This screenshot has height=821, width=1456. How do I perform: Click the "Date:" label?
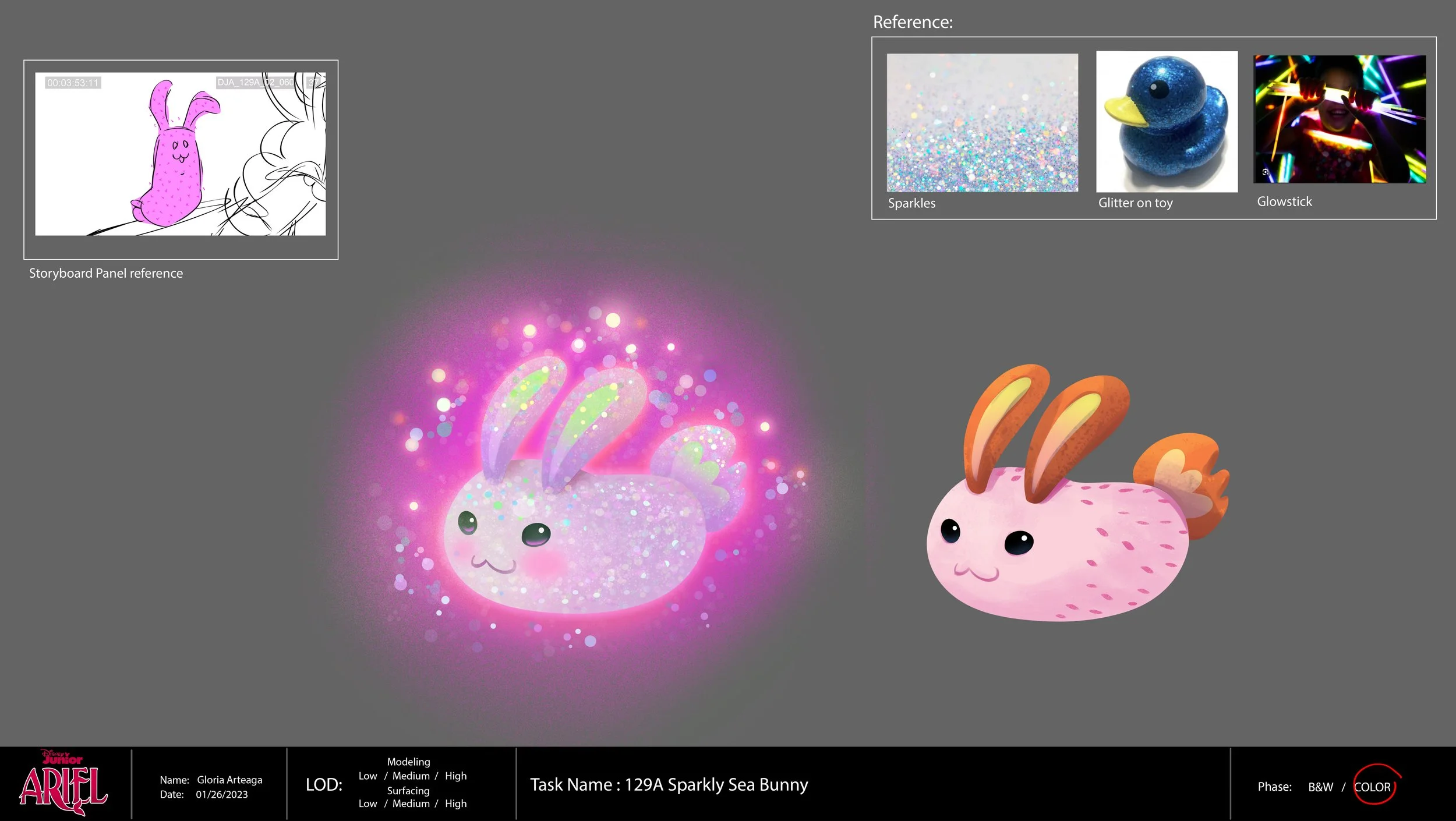(x=172, y=795)
